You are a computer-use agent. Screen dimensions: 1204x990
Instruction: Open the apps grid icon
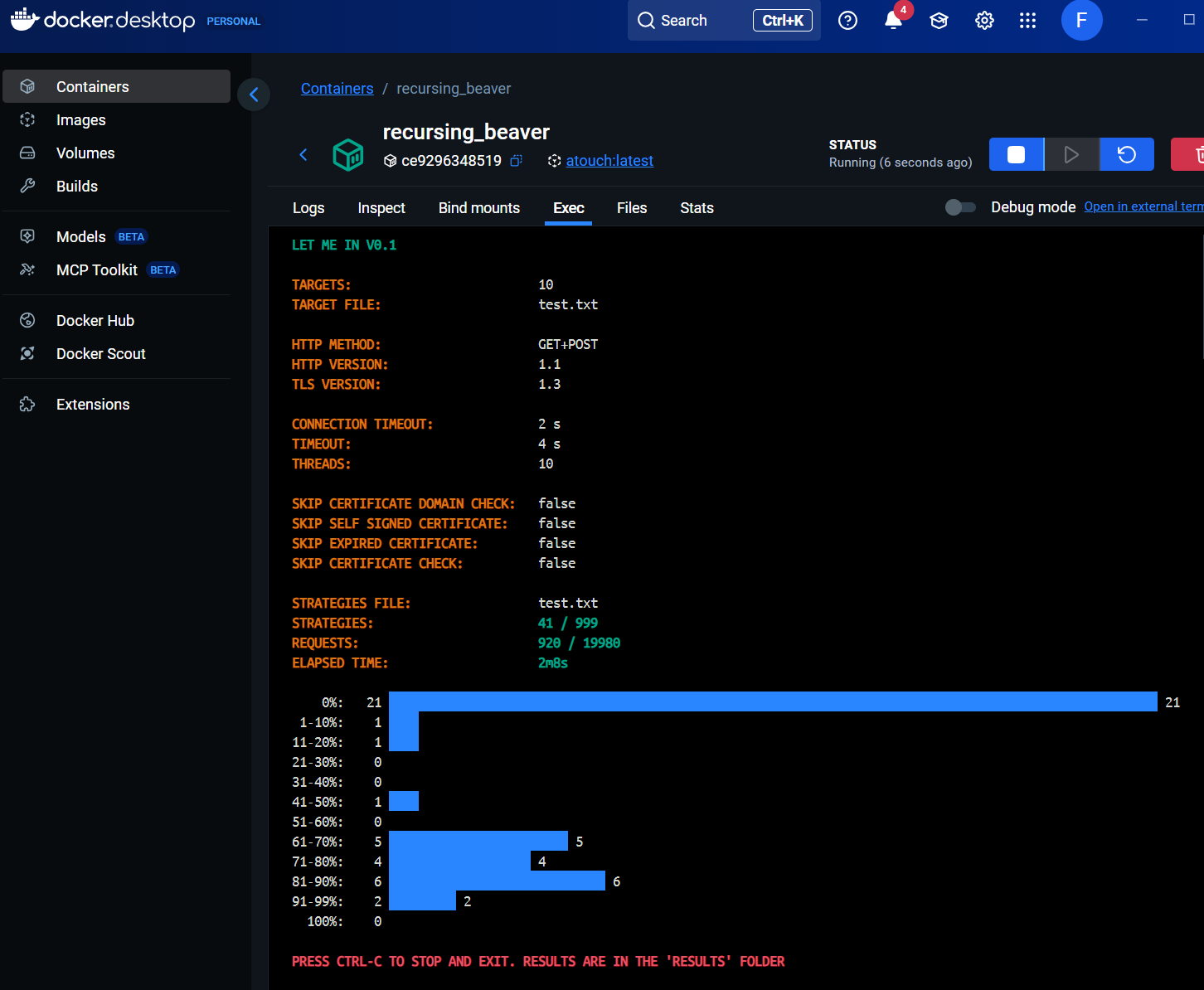pyautogui.click(x=1027, y=21)
